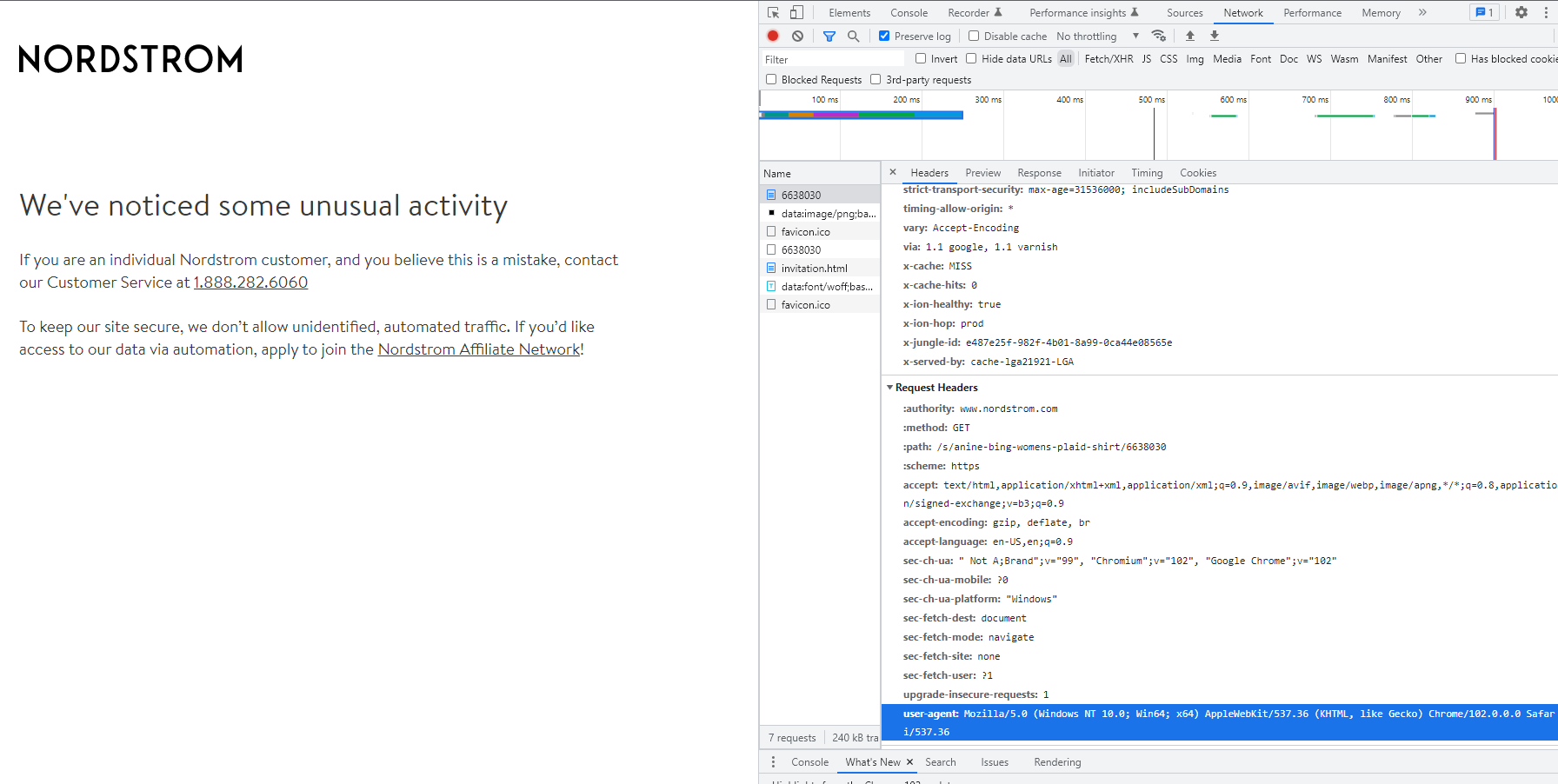Open the Performance insights panel
Viewport: 1558px width, 784px height.
pos(1083,12)
